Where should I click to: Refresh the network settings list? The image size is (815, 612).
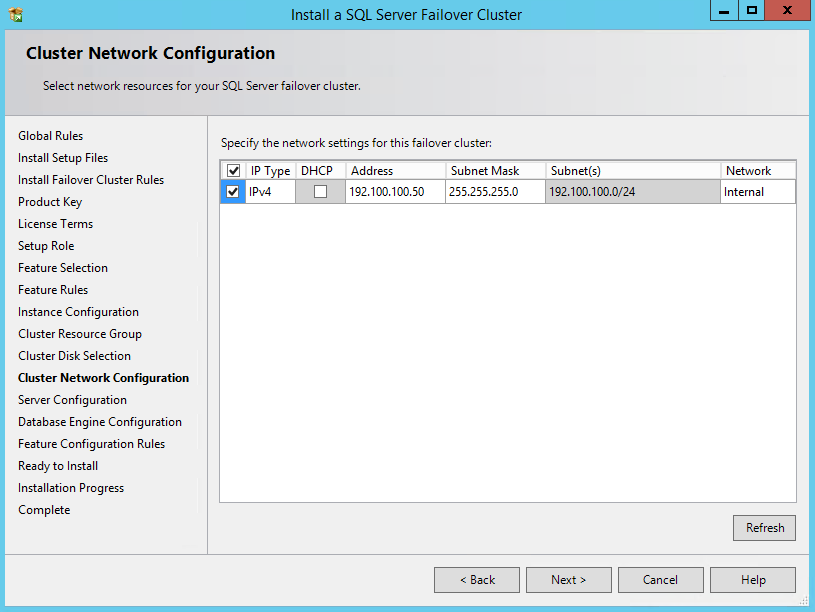764,528
